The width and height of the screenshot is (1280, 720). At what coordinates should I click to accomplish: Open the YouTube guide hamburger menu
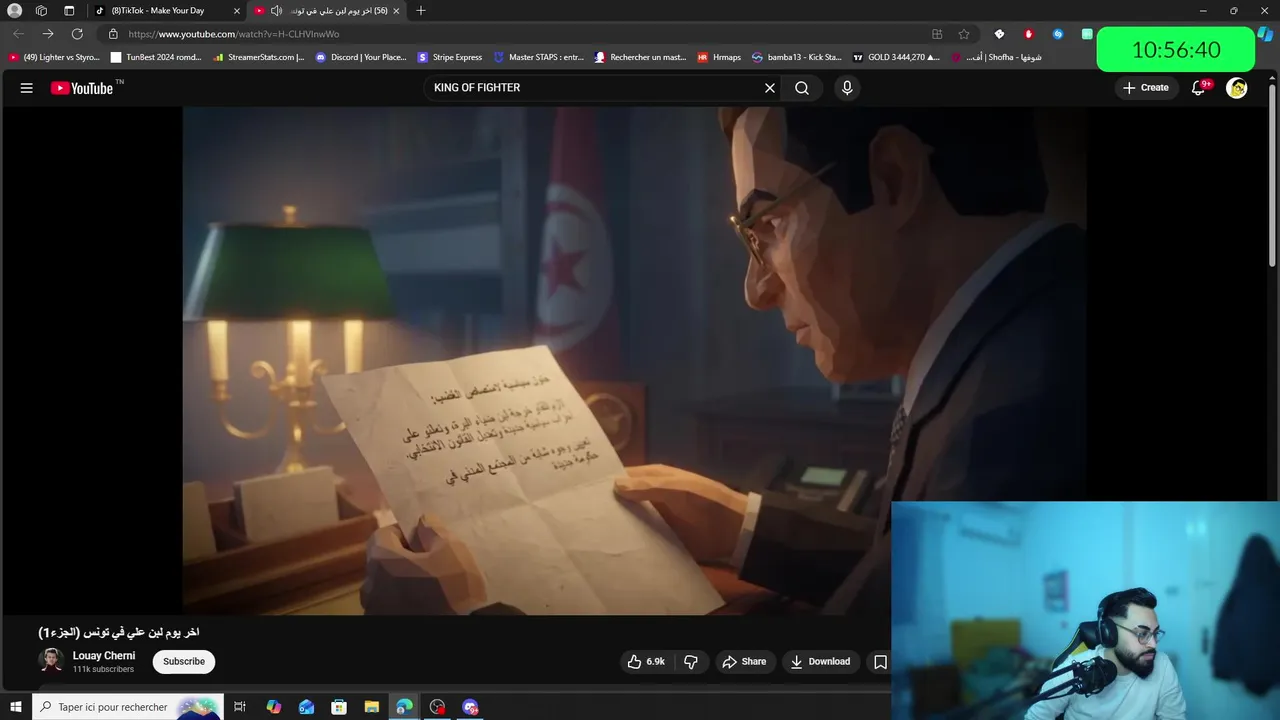[27, 88]
